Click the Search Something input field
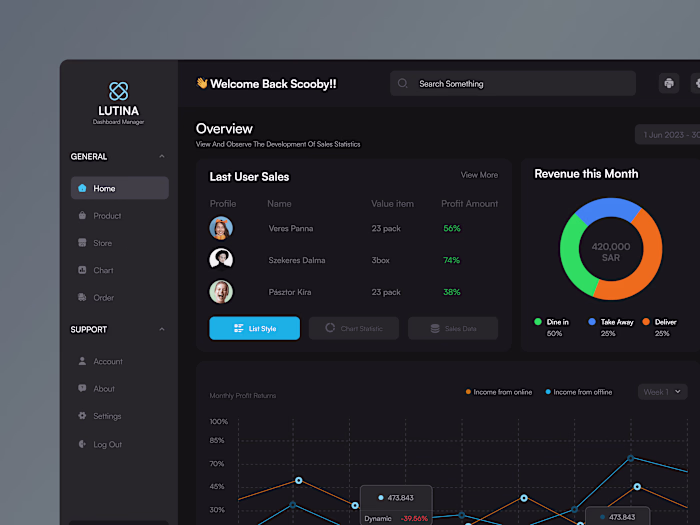700x525 pixels. (512, 83)
